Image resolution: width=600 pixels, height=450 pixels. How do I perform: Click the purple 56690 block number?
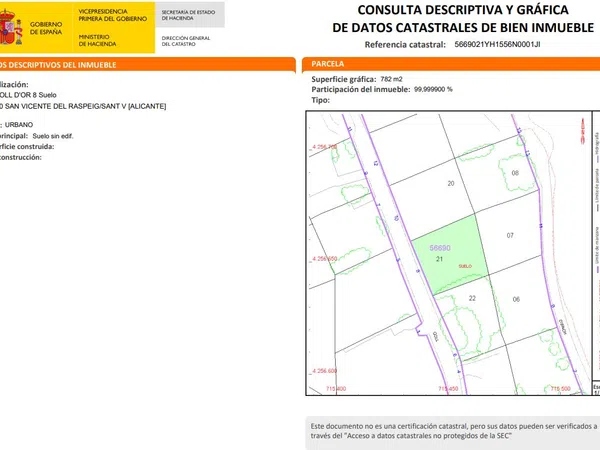[x=440, y=247]
